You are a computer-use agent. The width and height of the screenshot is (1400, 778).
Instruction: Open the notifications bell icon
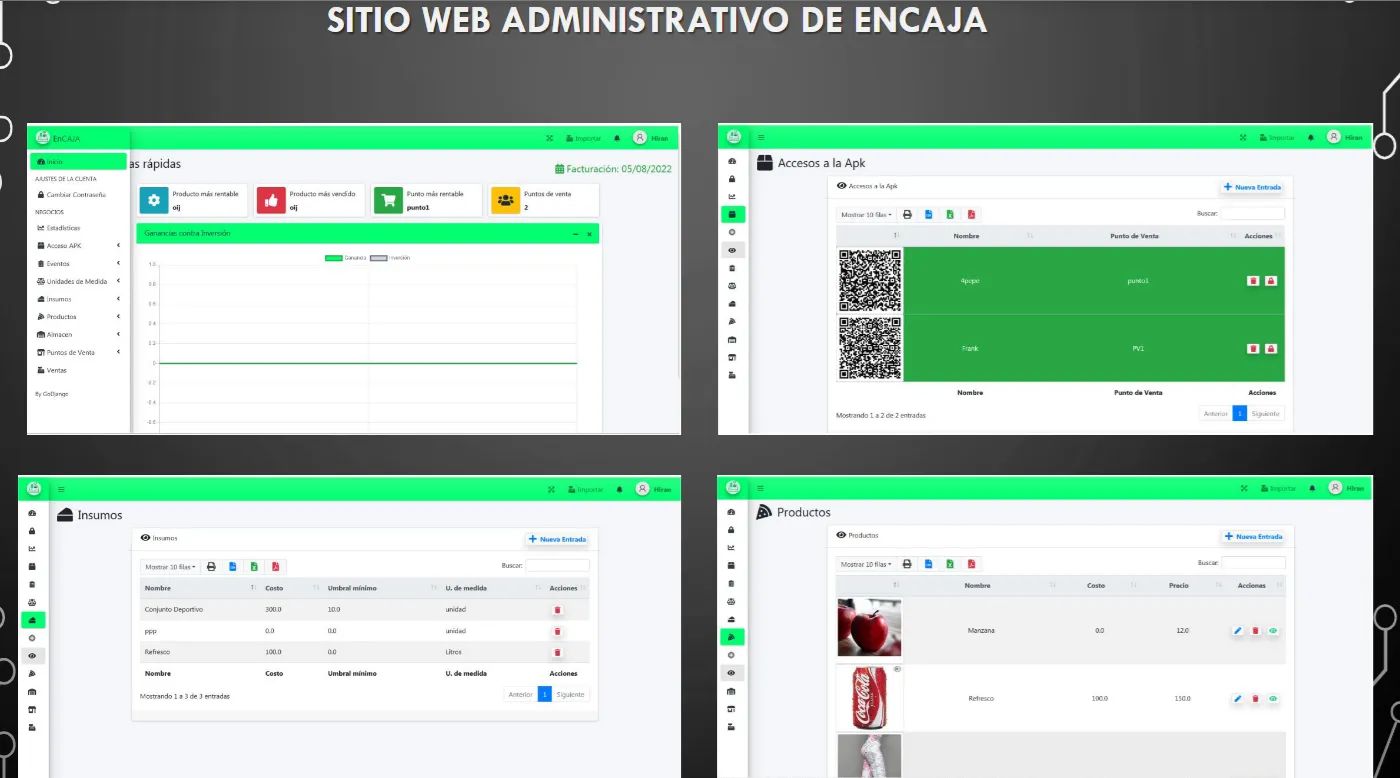(x=617, y=137)
